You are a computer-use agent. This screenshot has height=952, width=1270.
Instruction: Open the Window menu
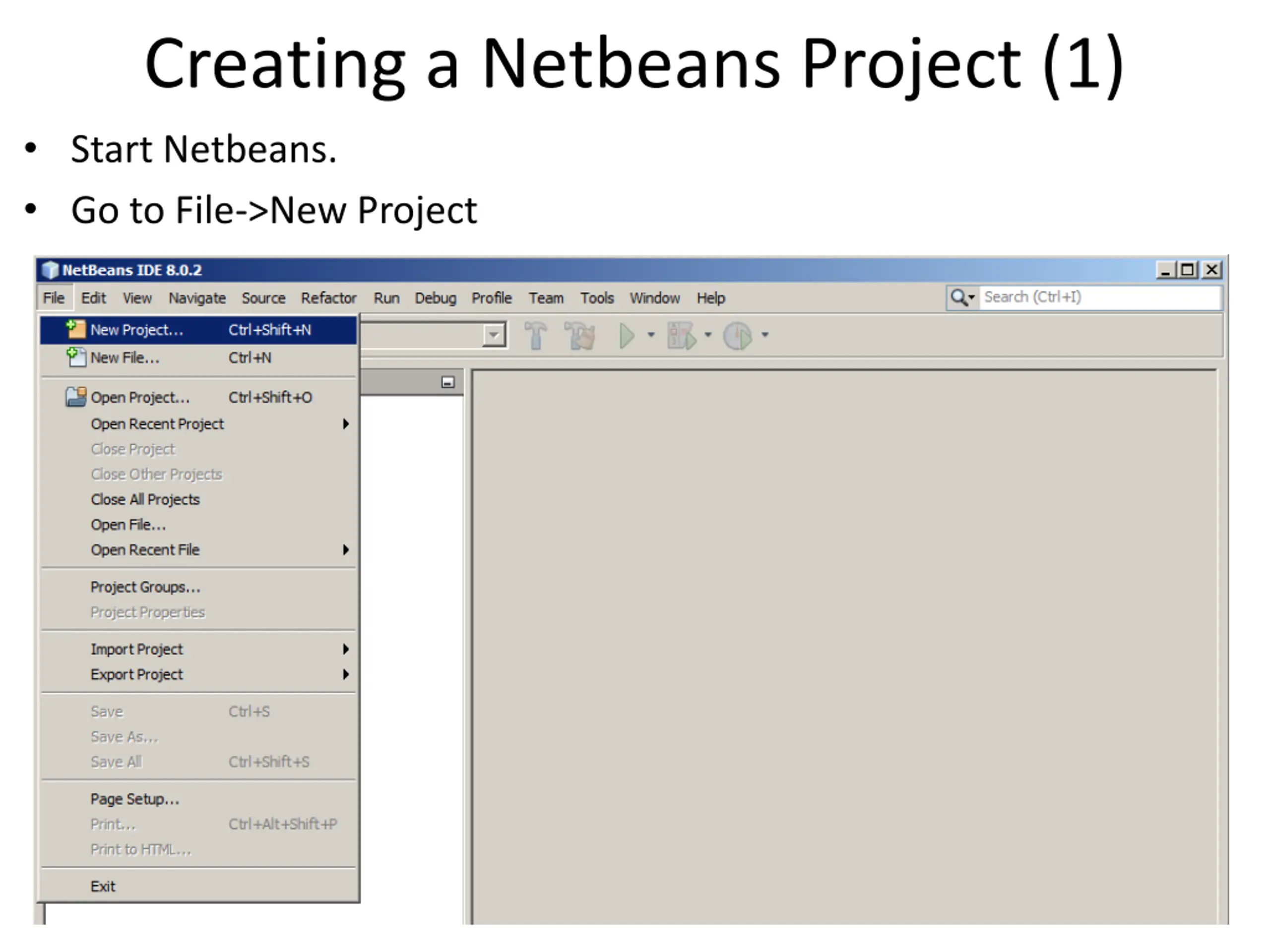click(654, 298)
